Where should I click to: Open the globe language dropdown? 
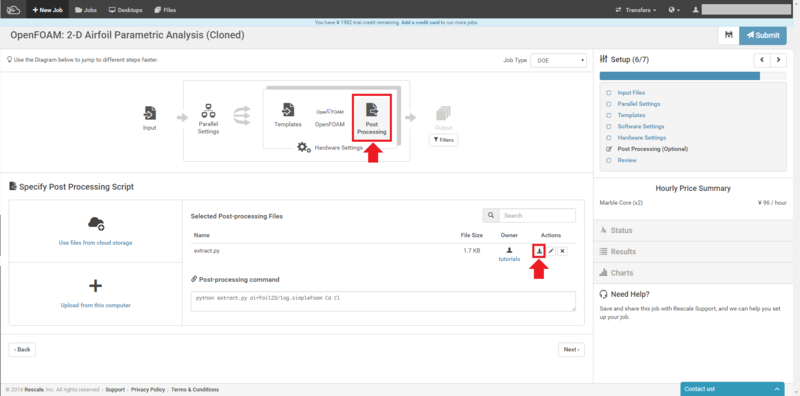pos(674,10)
